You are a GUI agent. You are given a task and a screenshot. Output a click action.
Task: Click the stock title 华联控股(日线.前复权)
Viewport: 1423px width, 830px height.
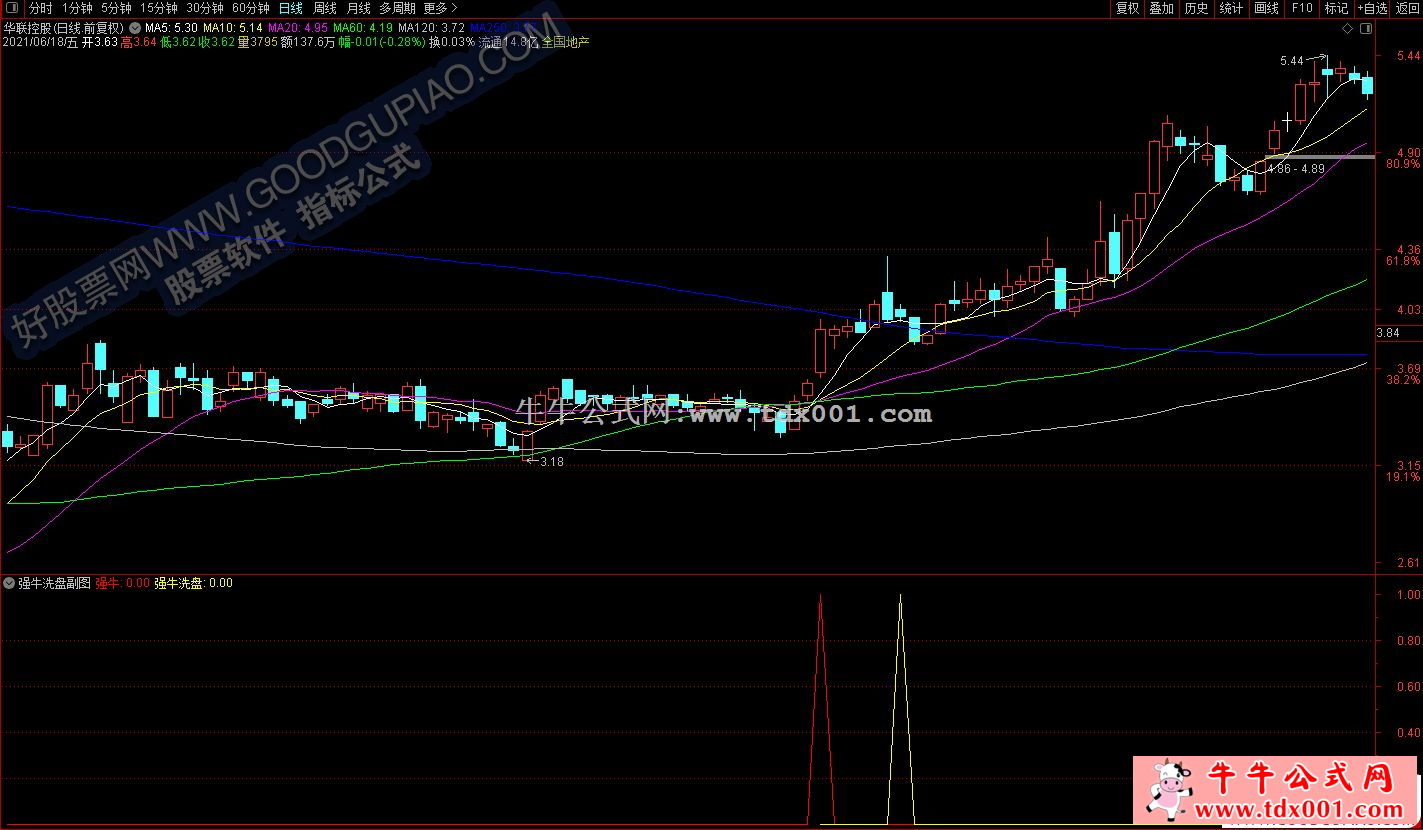pyautogui.click(x=63, y=28)
